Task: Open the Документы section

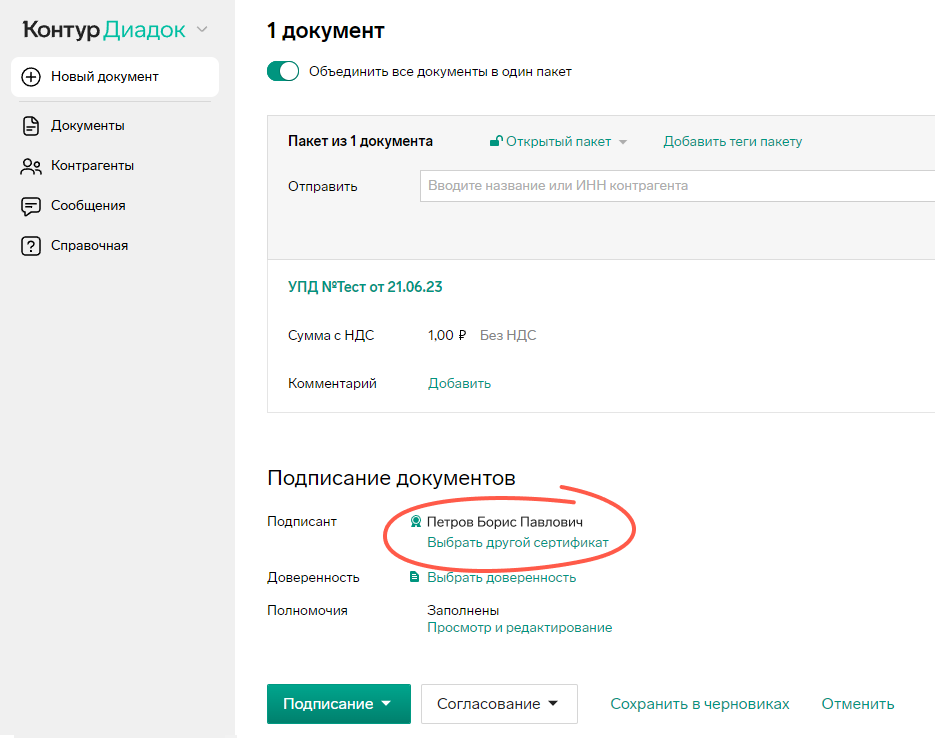Action: tap(88, 126)
